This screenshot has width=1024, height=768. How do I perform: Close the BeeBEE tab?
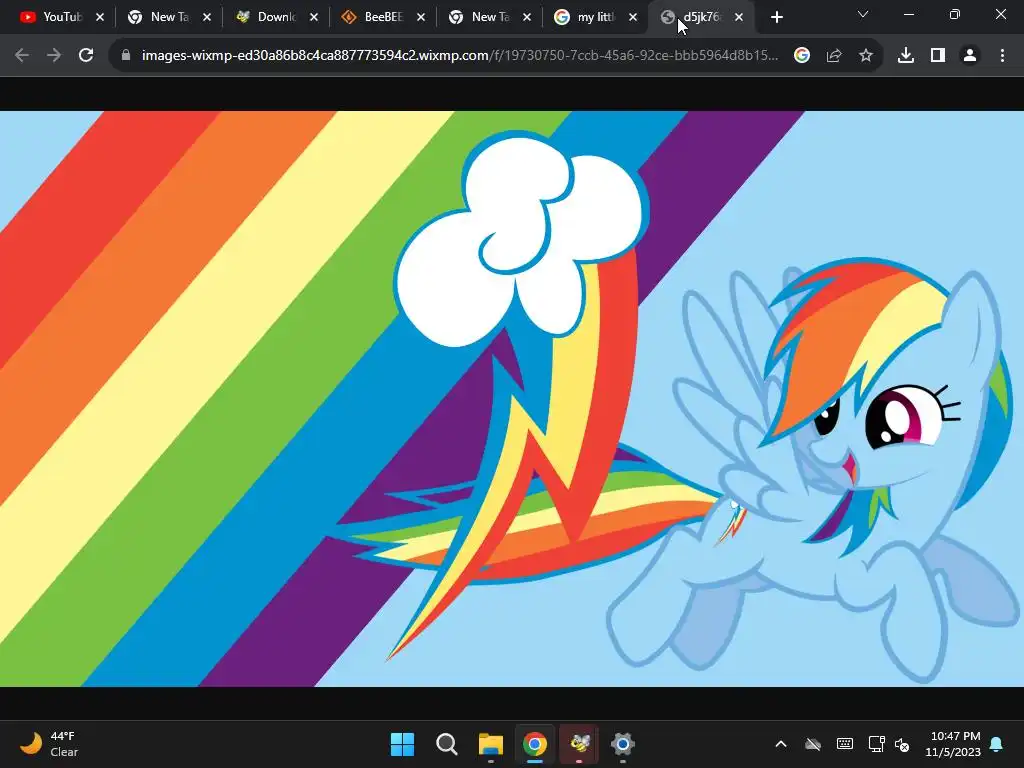tap(421, 18)
